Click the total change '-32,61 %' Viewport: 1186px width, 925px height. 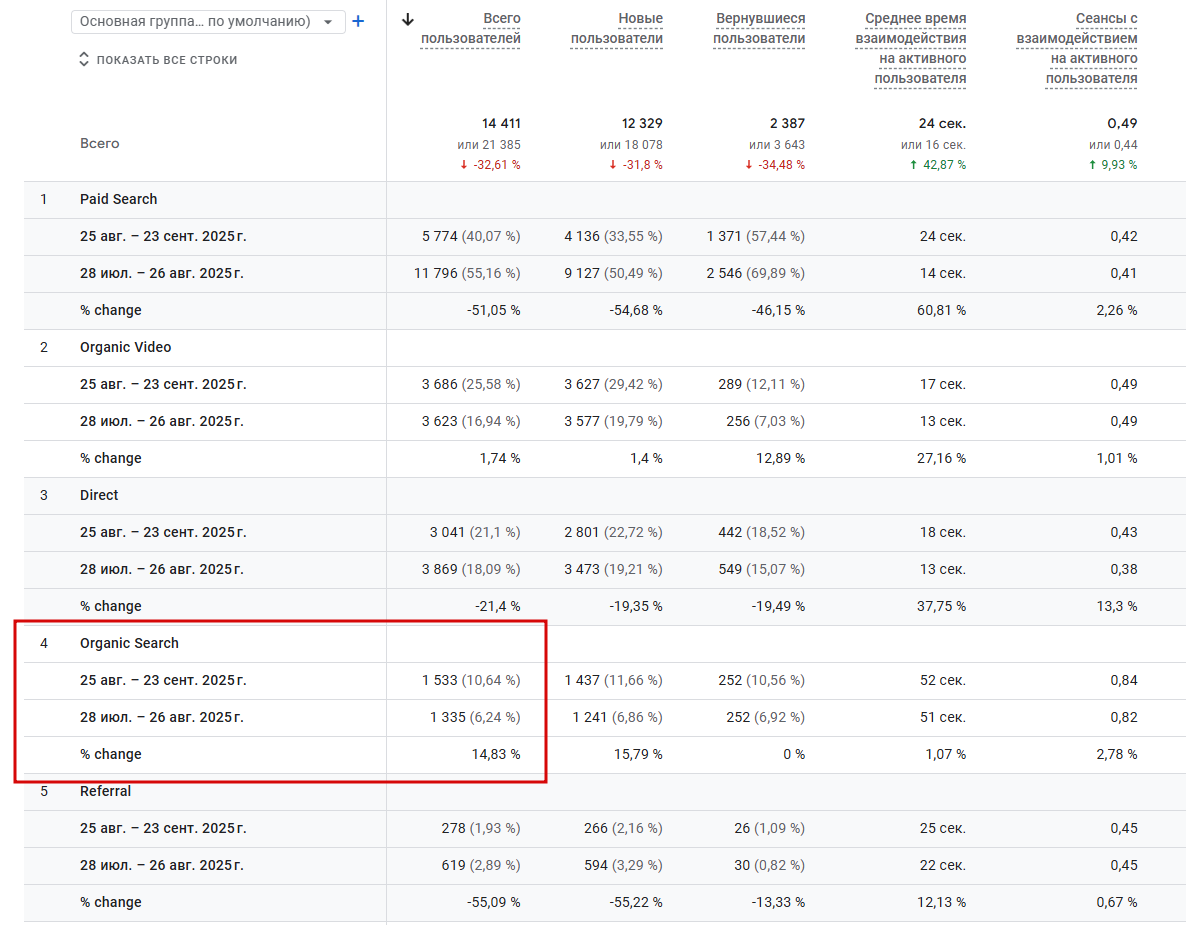pos(490,165)
